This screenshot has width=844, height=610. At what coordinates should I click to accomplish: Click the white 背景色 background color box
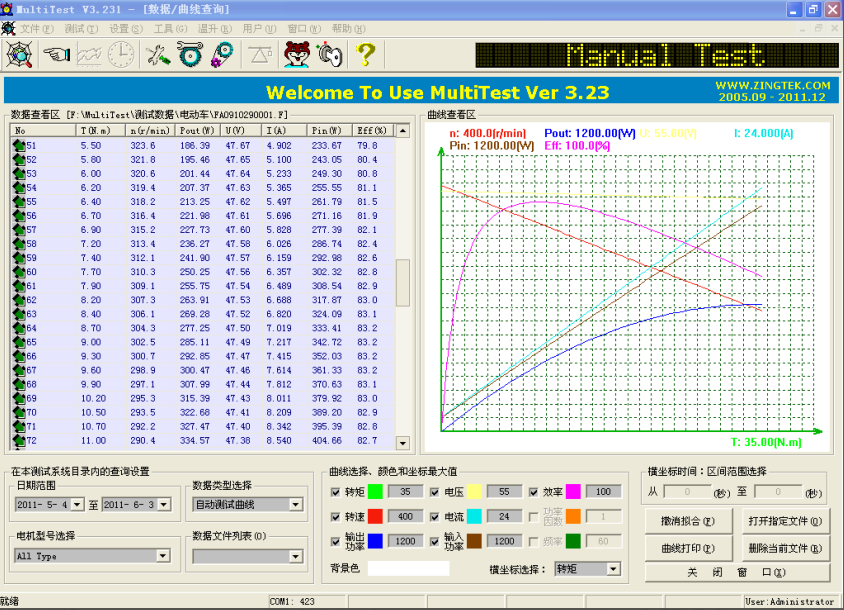408,568
